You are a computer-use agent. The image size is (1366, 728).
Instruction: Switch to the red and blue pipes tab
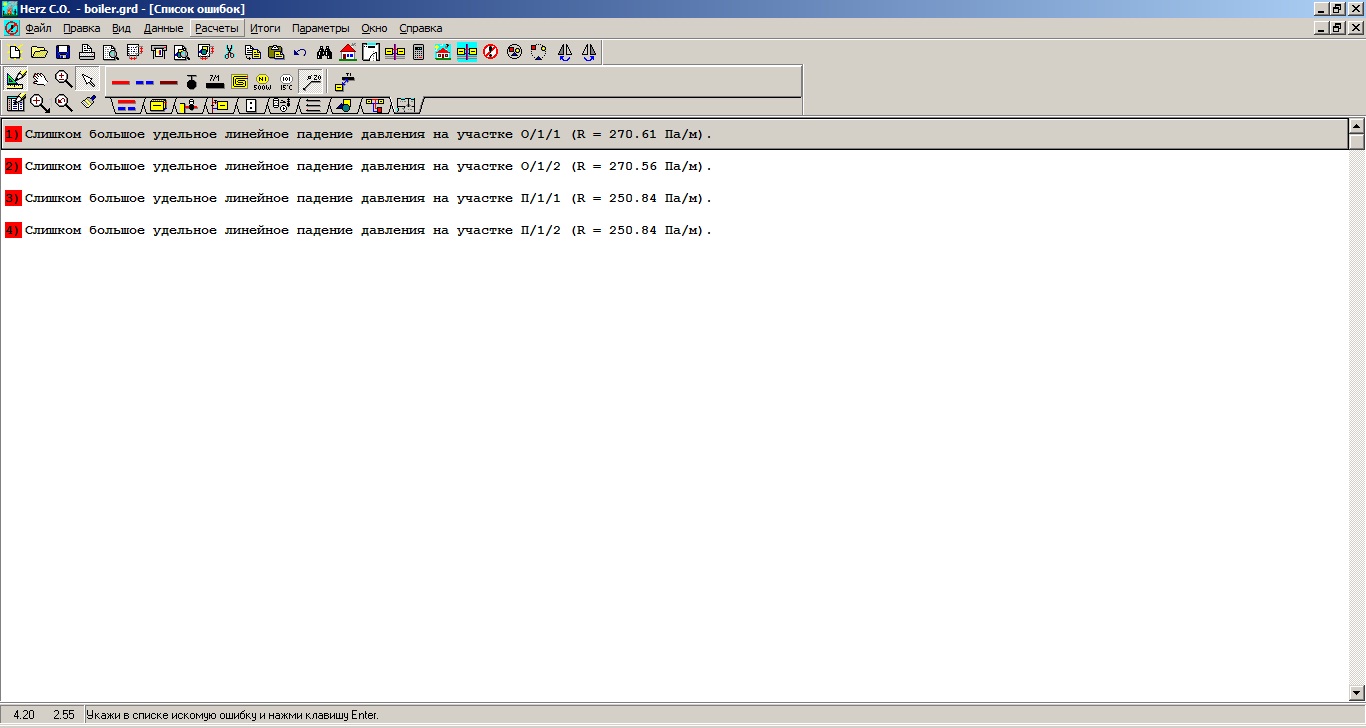pos(126,105)
